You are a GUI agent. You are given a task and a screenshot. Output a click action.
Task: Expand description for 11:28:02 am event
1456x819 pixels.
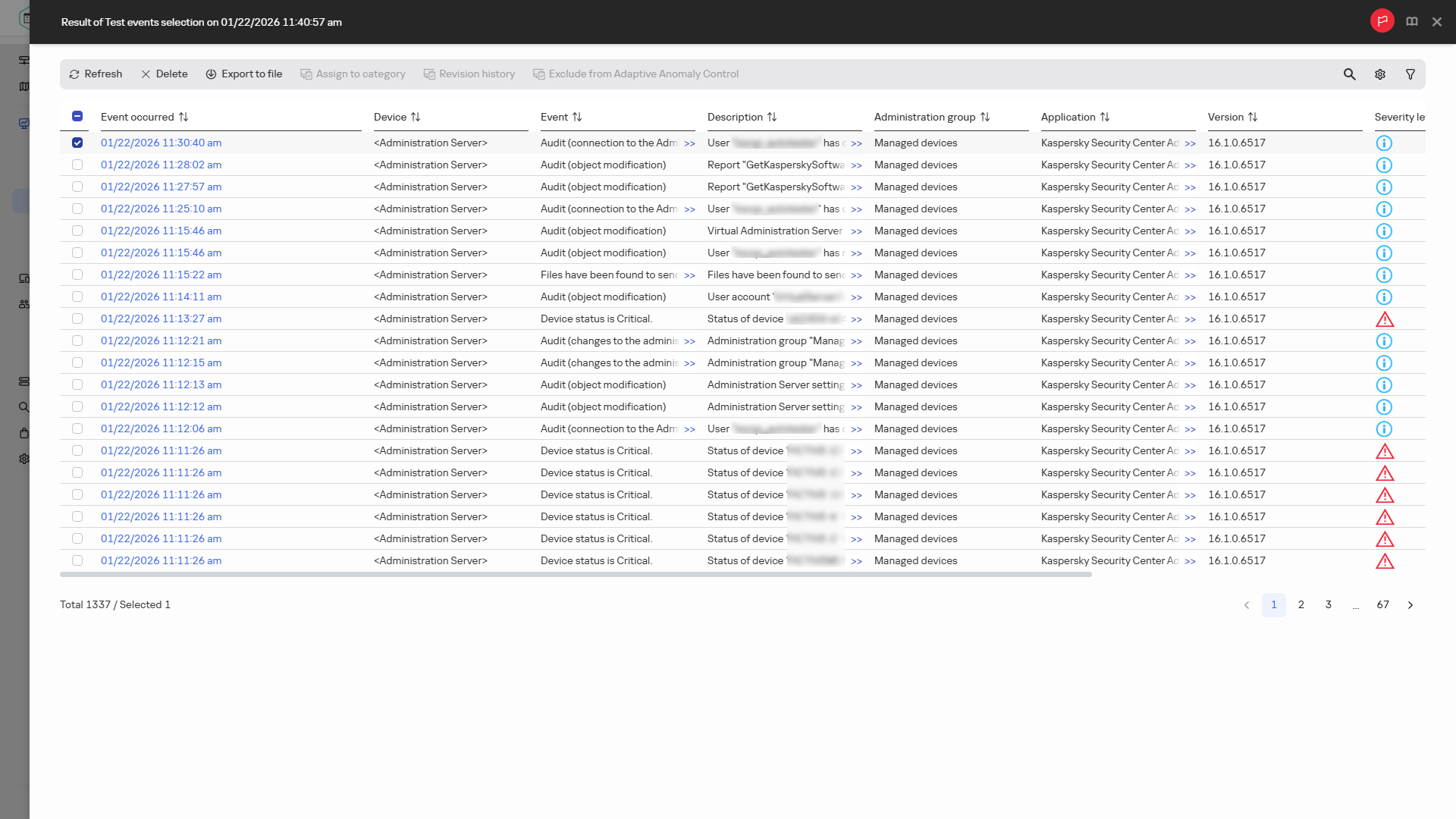pyautogui.click(x=856, y=165)
